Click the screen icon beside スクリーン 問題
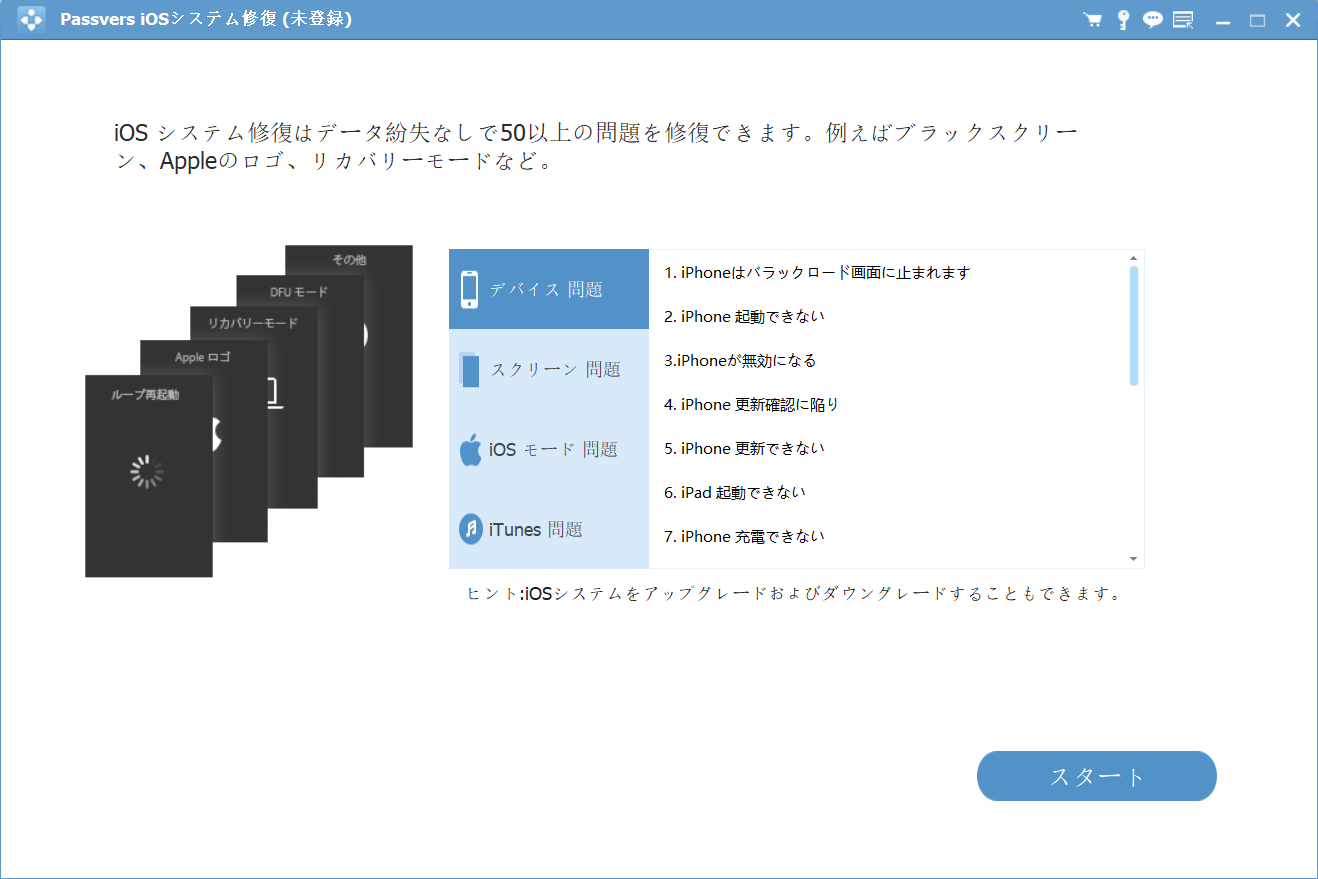The image size is (1318, 879). [469, 369]
